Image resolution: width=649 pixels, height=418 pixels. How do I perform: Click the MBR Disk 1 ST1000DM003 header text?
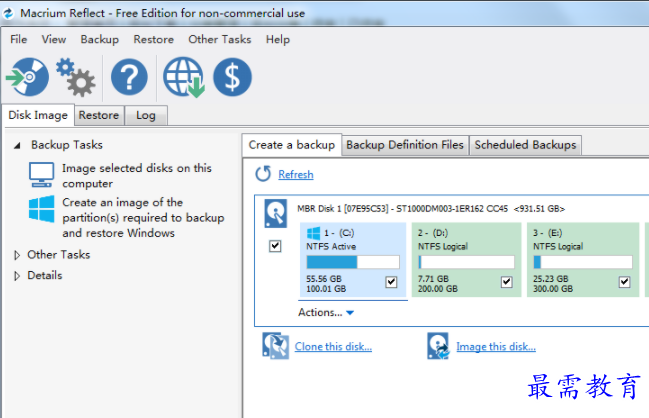click(x=431, y=209)
